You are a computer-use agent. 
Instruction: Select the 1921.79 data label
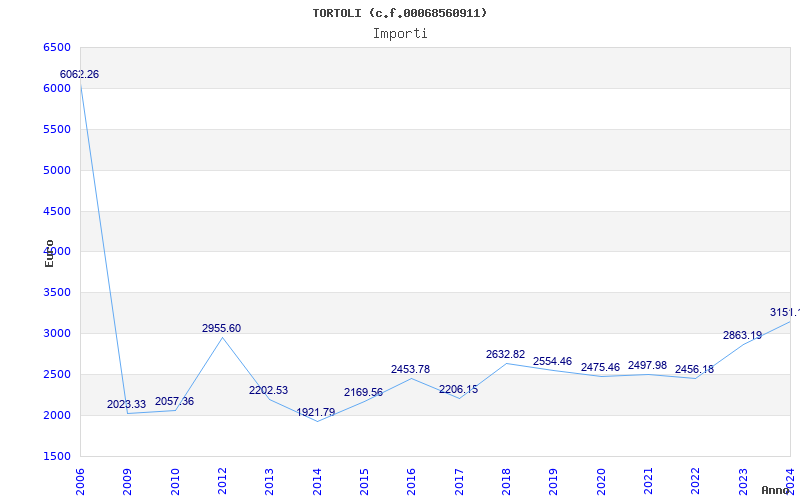316,412
